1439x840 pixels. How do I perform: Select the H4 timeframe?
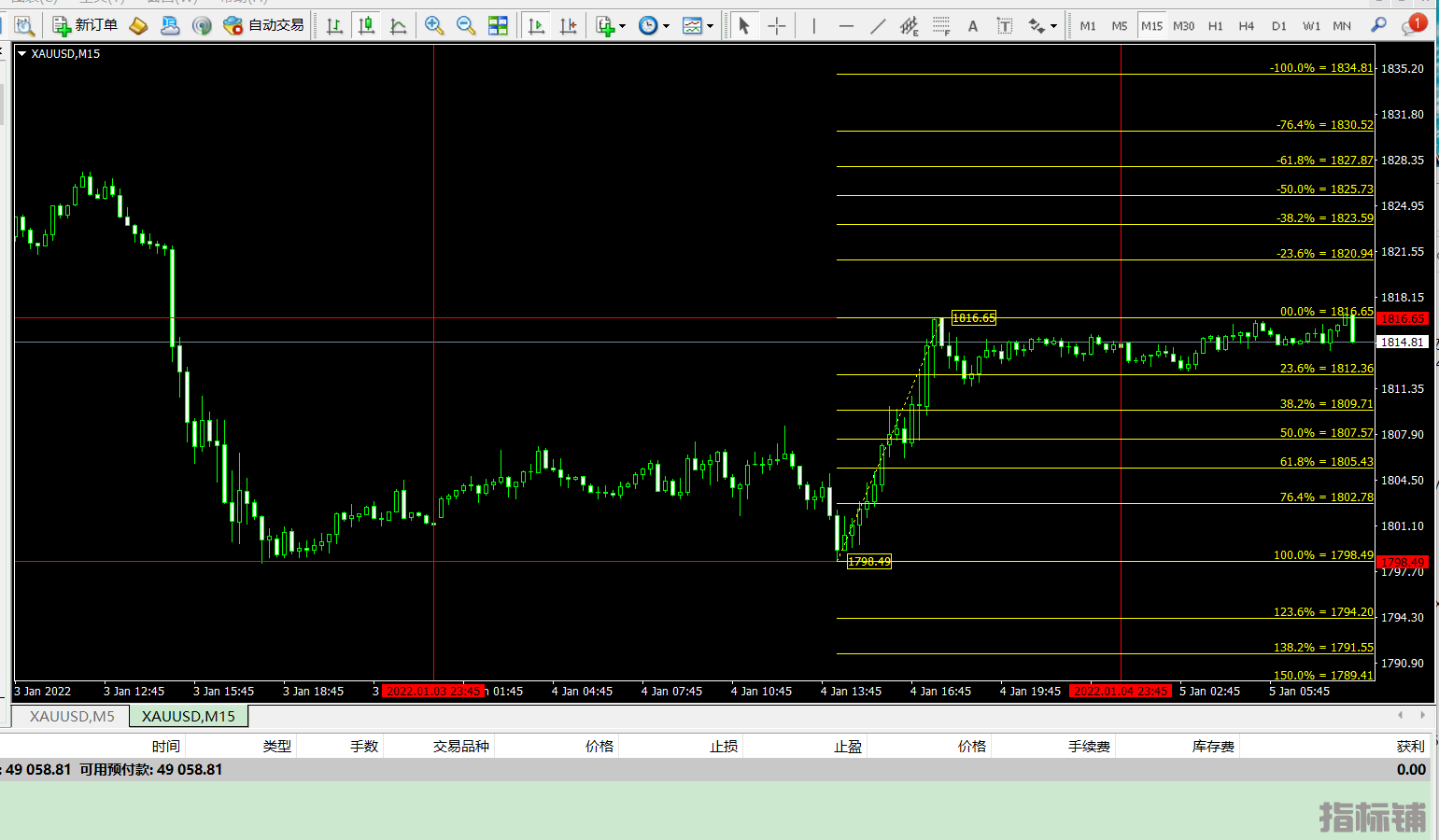(x=1247, y=26)
